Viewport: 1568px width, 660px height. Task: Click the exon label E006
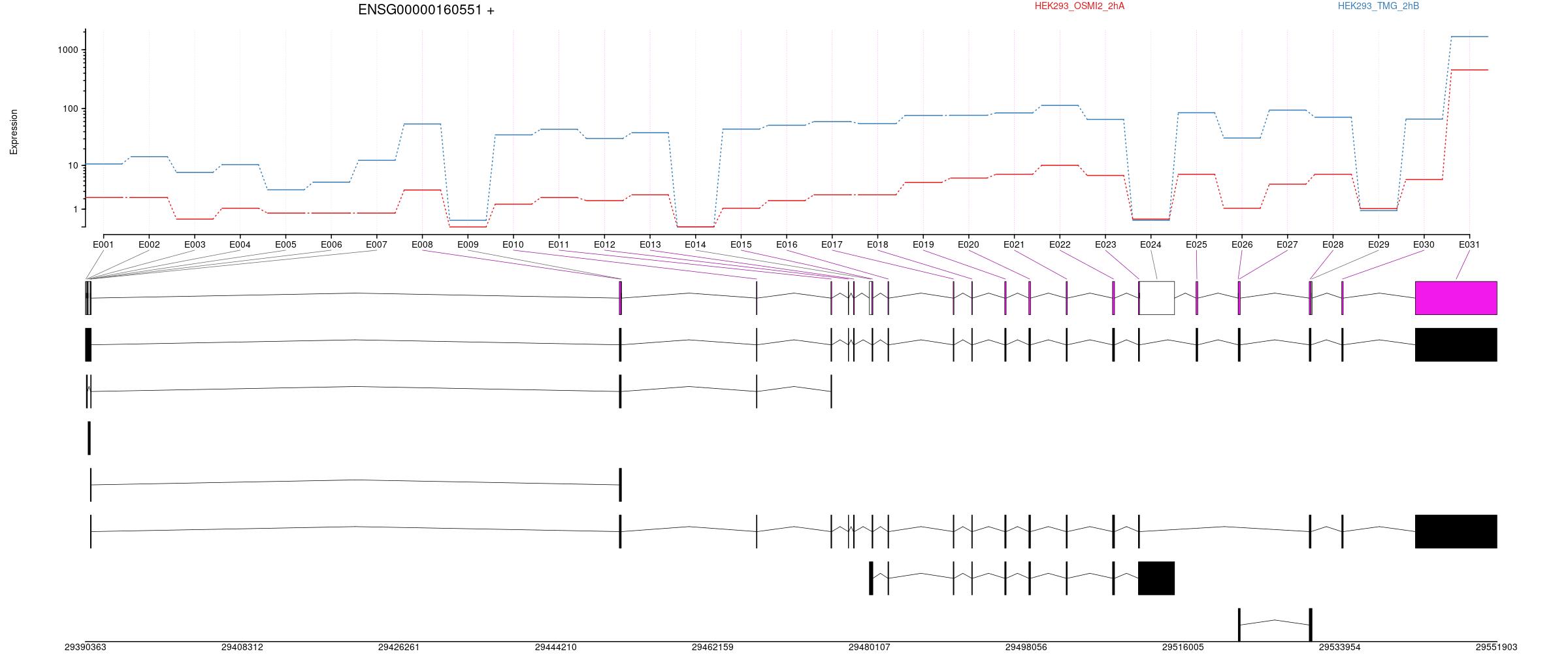pos(331,245)
